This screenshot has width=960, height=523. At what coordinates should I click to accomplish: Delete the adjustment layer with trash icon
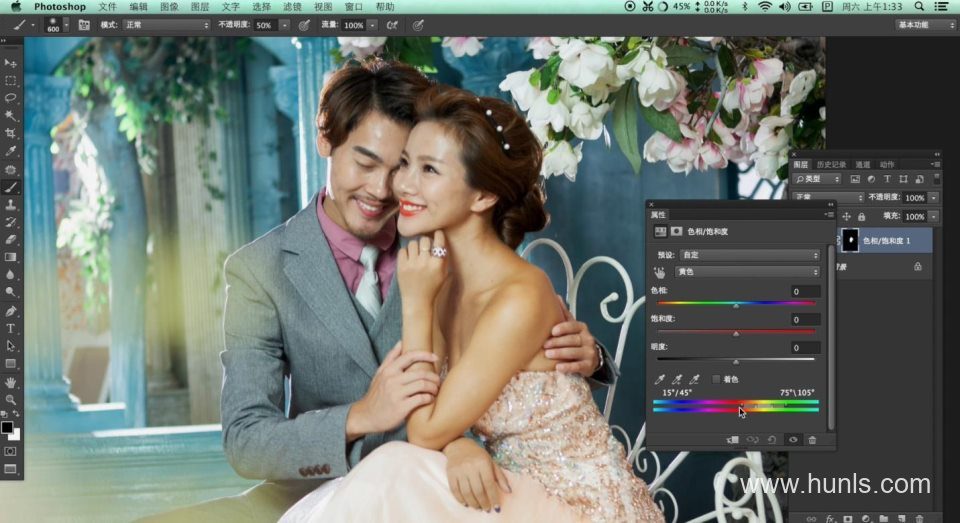pos(812,440)
